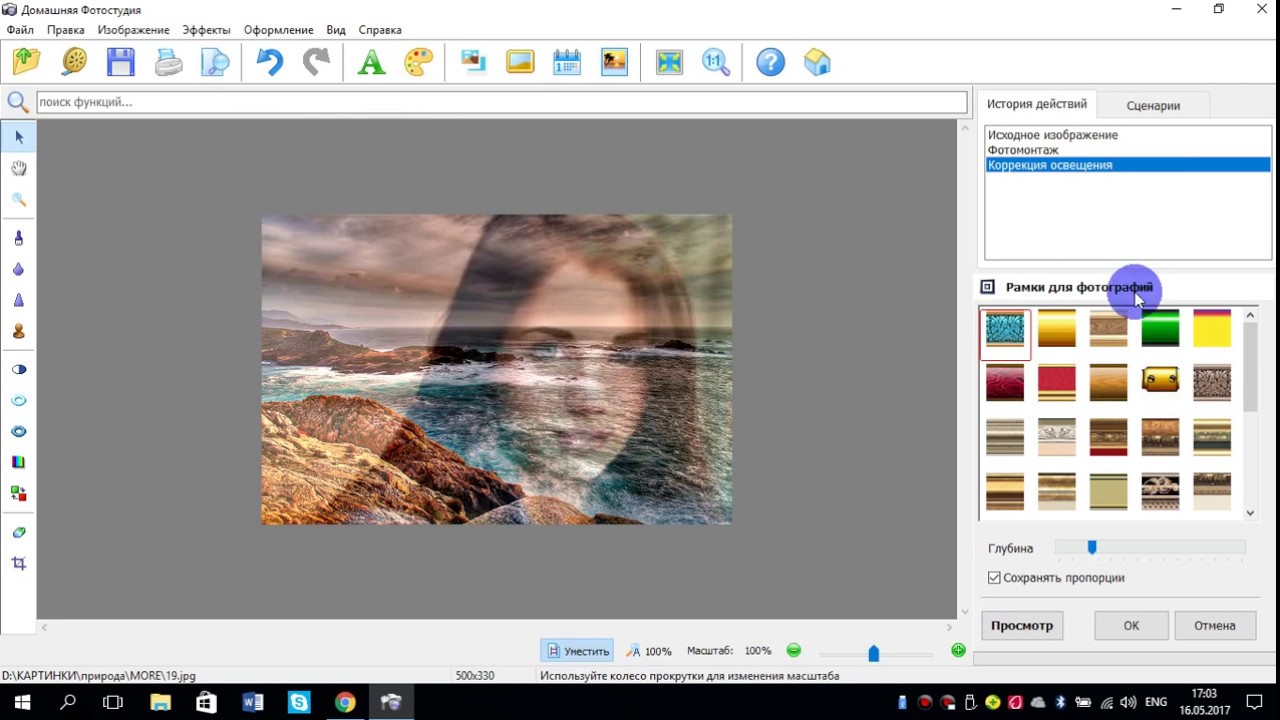Click the 'Просмотр' button
This screenshot has width=1280, height=720.
tap(1021, 626)
